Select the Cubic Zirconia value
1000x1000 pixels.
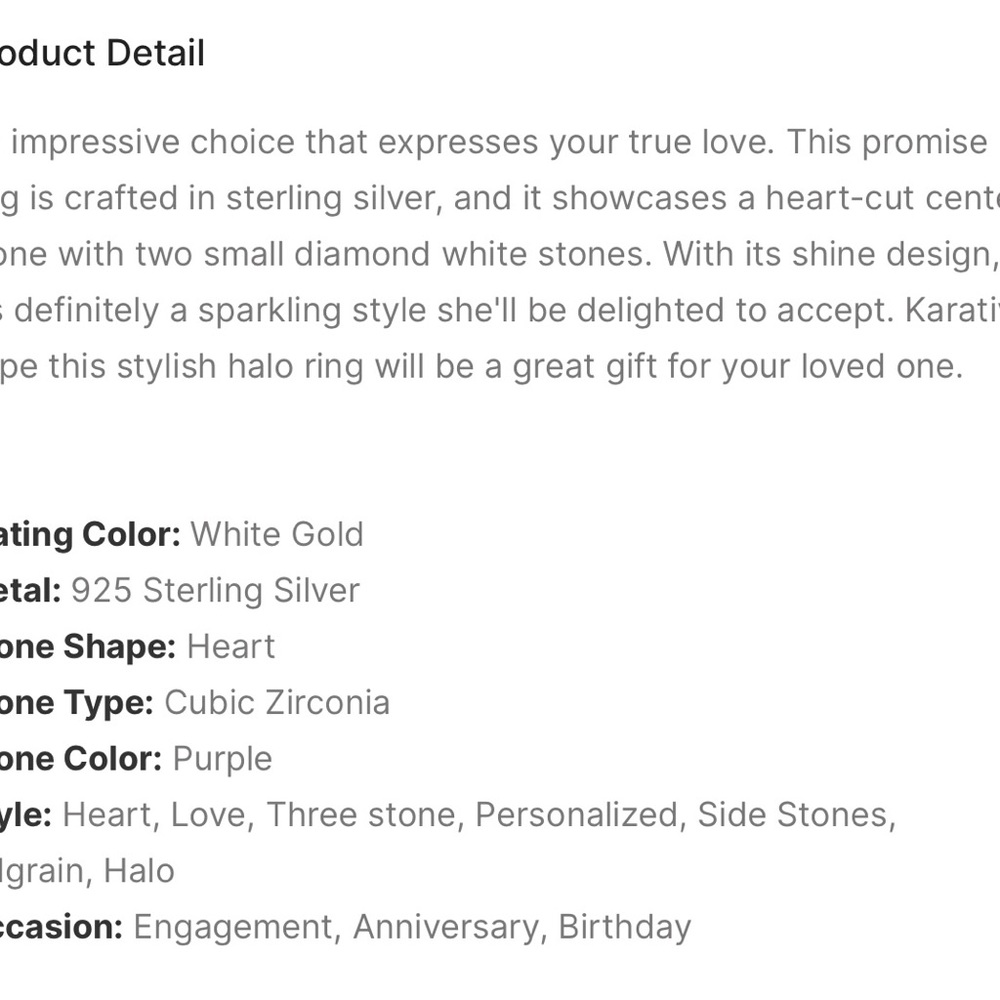[x=277, y=703]
